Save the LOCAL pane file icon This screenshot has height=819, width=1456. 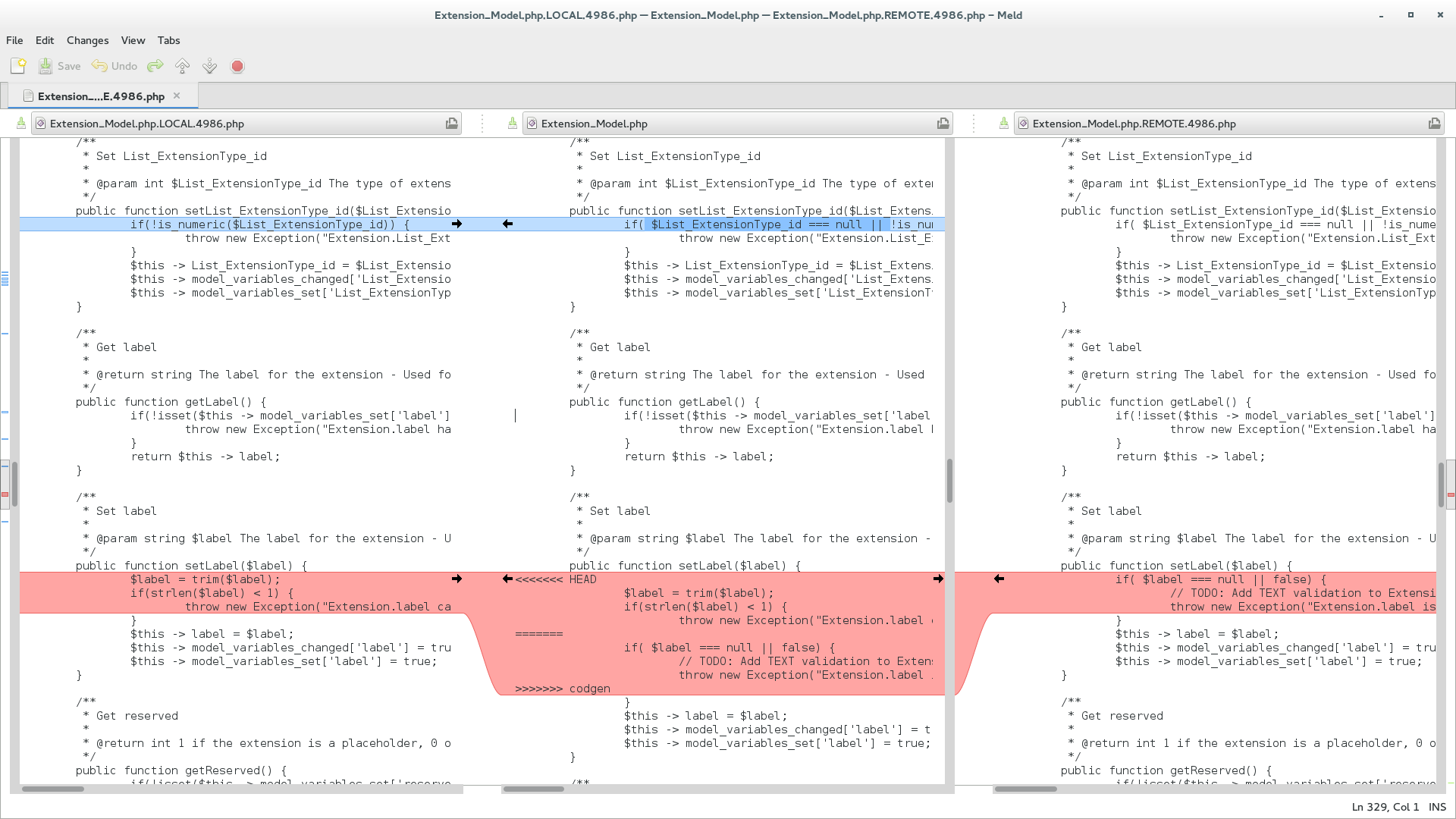point(21,124)
